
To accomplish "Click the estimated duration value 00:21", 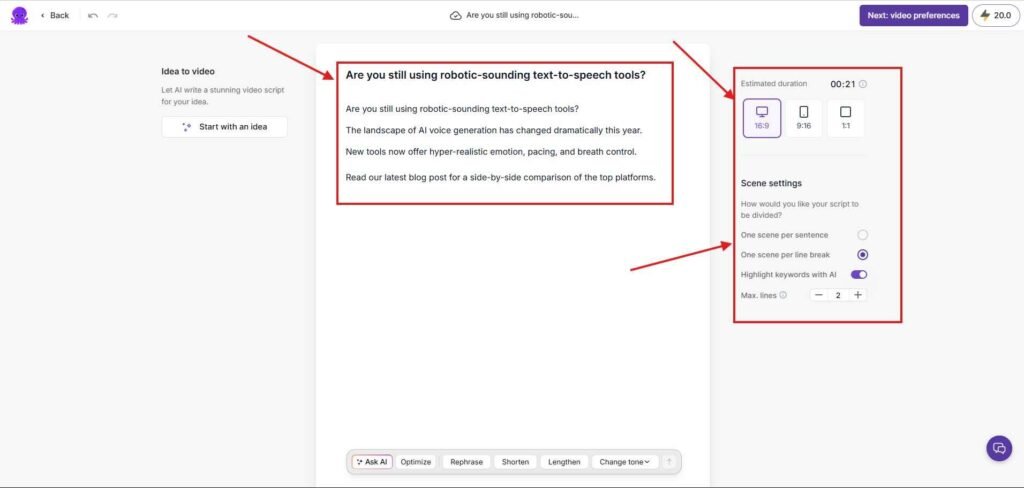I will tap(843, 84).
